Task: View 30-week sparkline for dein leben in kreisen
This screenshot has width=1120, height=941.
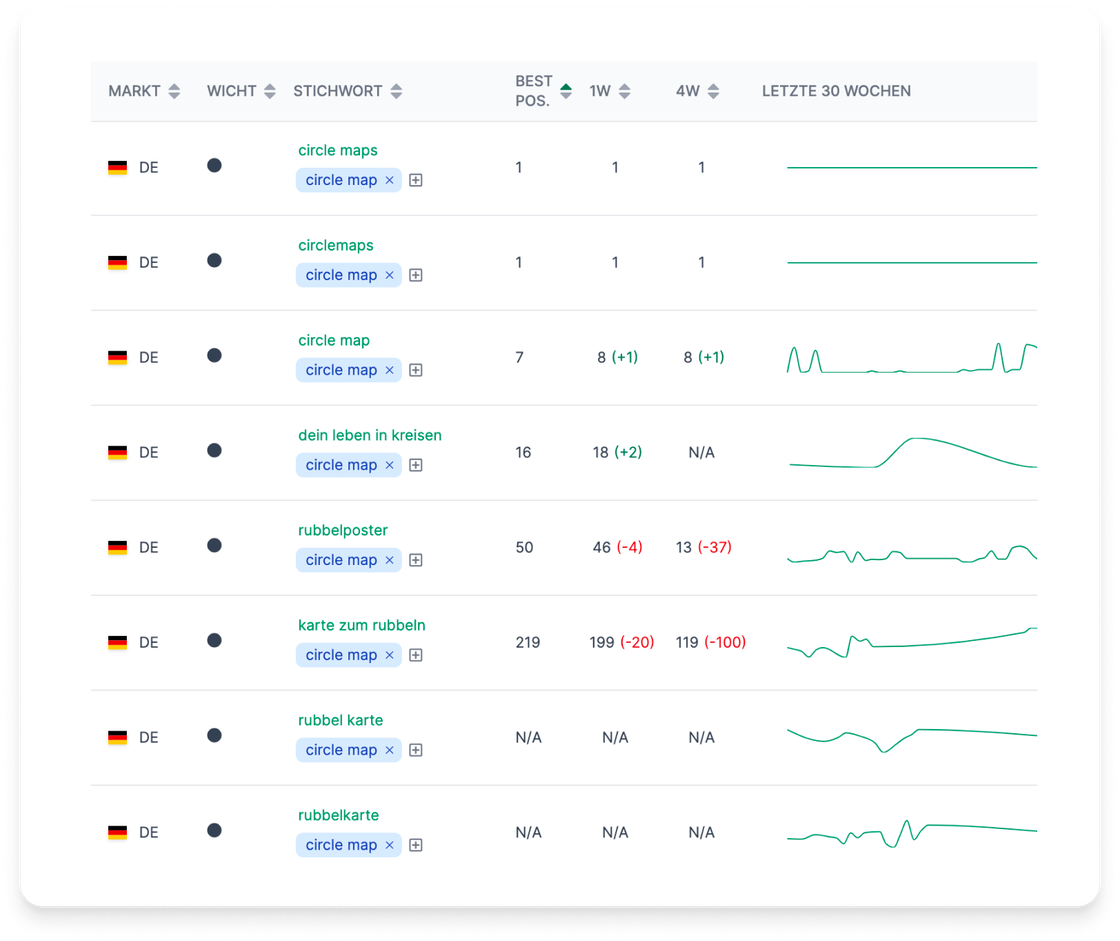Action: 912,453
